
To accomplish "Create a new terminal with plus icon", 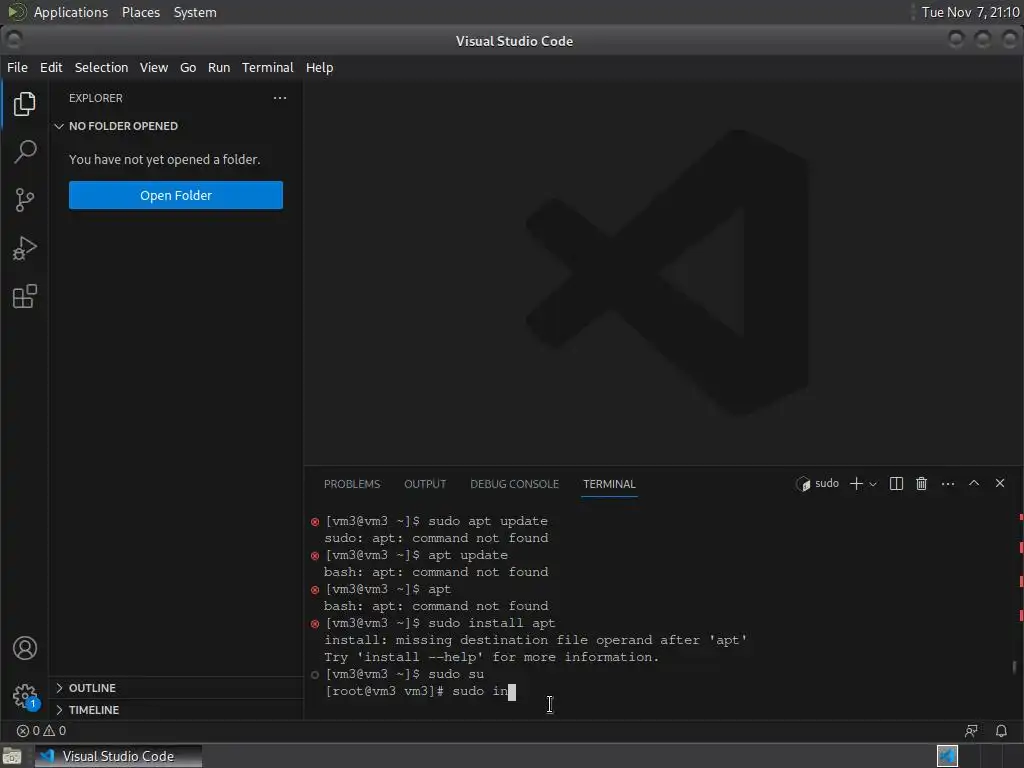I will click(856, 484).
